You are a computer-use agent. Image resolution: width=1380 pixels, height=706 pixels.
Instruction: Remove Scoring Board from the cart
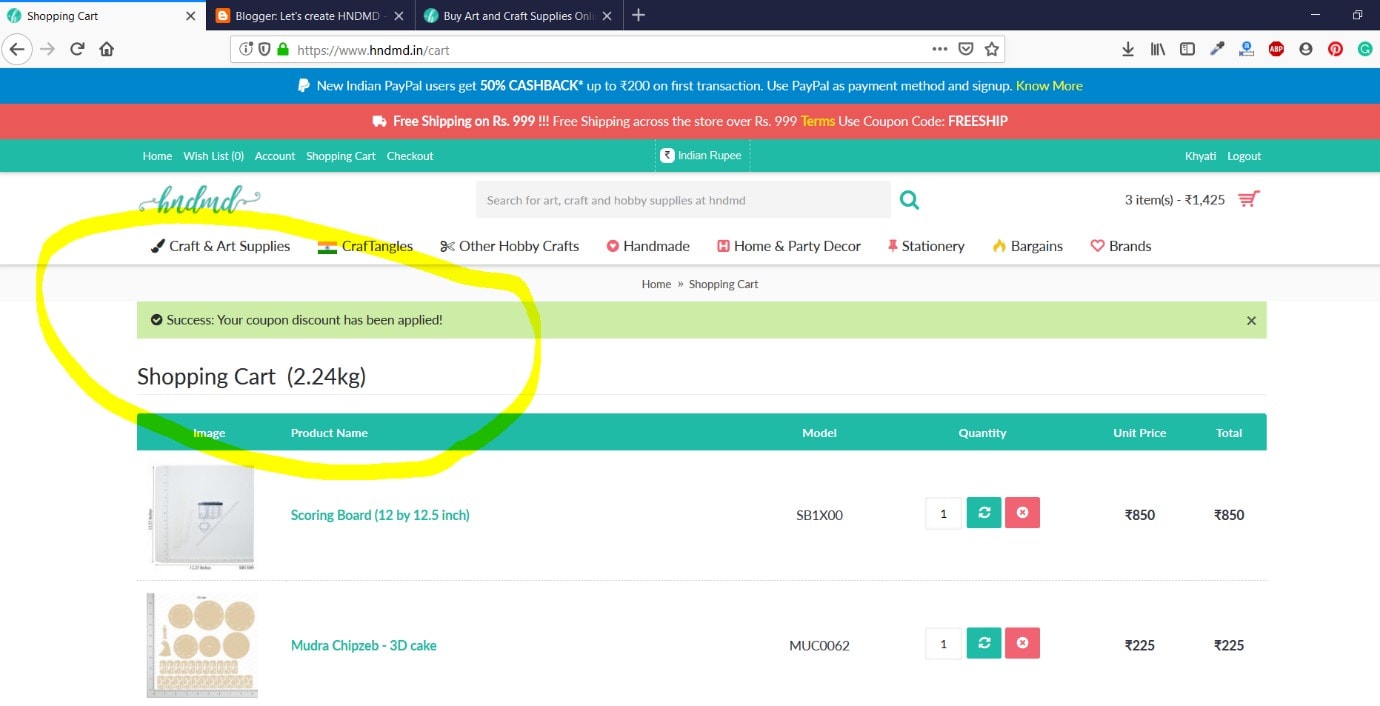coord(1022,513)
